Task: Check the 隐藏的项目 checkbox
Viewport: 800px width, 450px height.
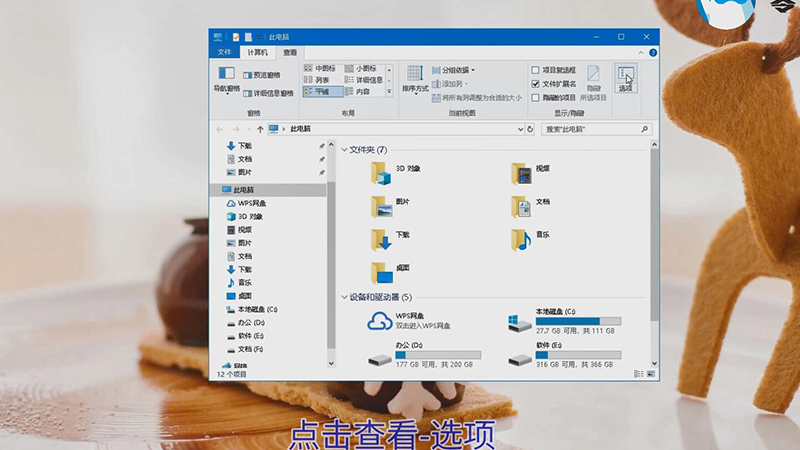Action: point(535,97)
